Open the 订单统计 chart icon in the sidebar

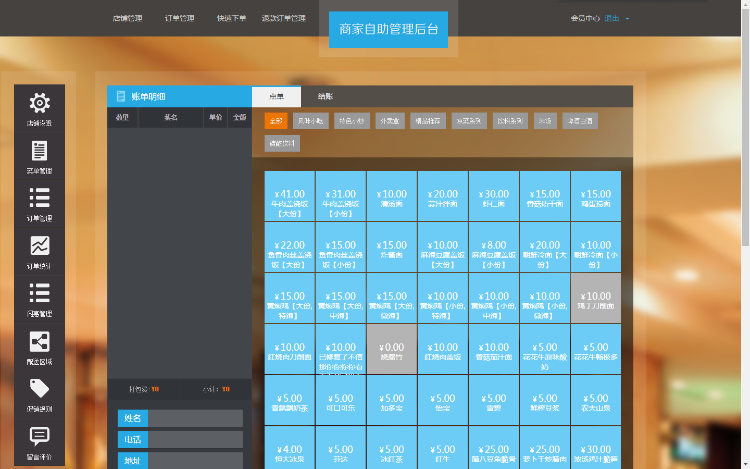[x=39, y=246]
